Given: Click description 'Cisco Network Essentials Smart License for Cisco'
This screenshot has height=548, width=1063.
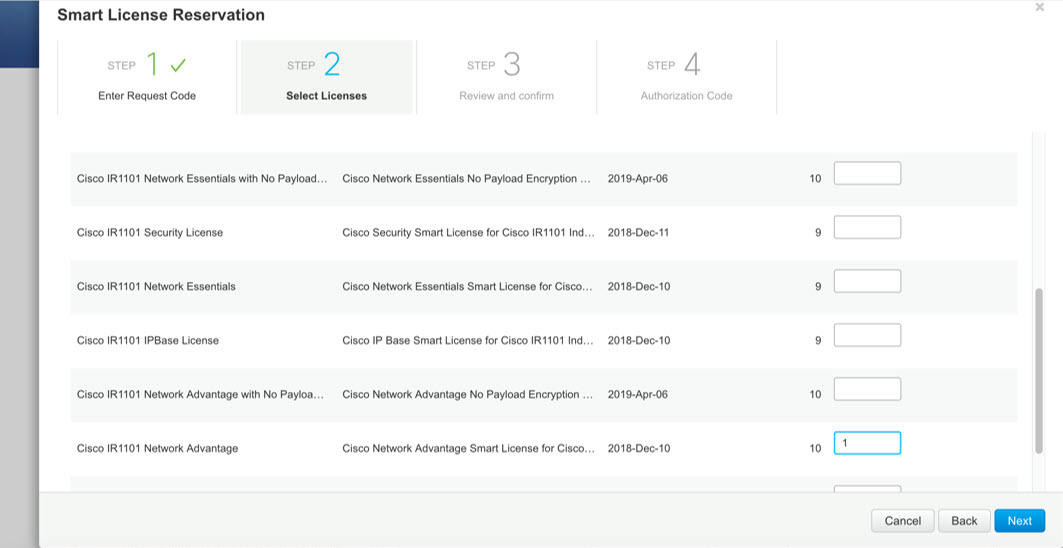Looking at the screenshot, I should point(467,286).
